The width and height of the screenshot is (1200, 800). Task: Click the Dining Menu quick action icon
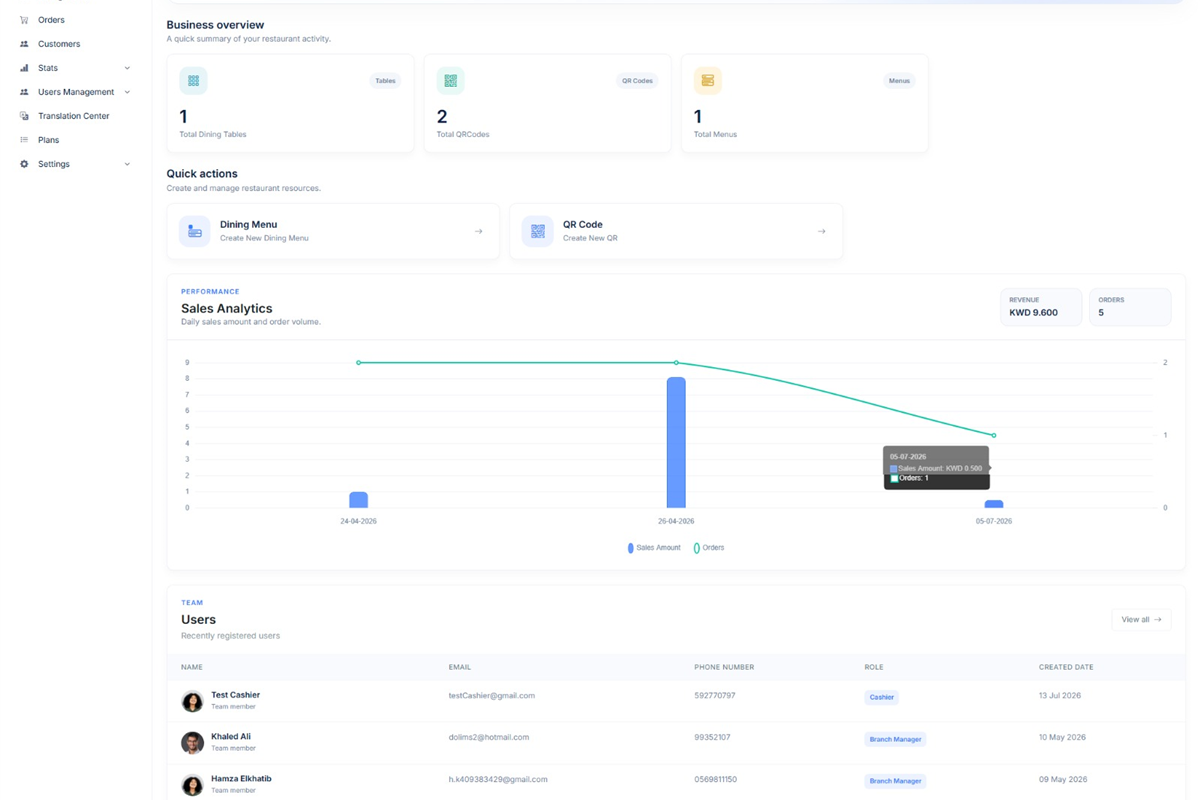coord(195,231)
